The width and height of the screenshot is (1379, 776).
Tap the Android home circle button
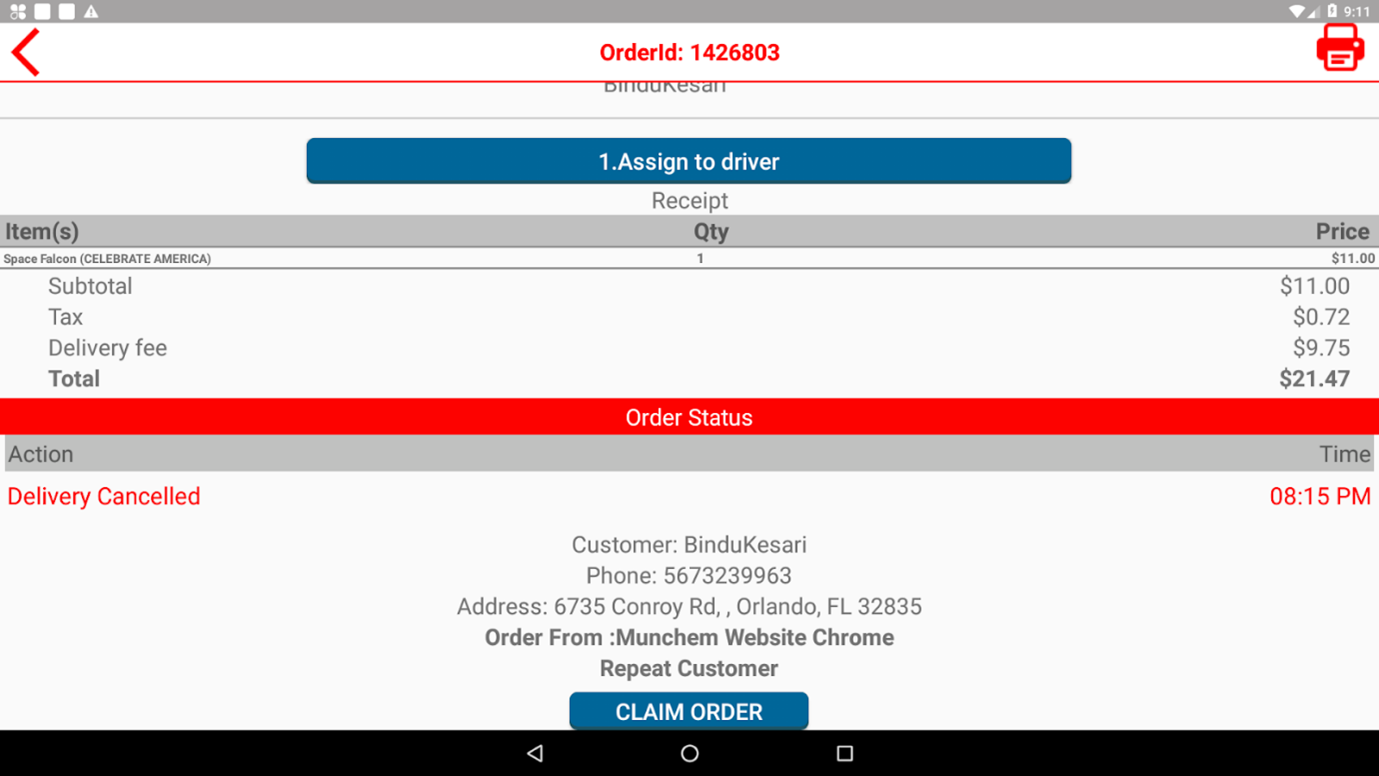tap(689, 753)
